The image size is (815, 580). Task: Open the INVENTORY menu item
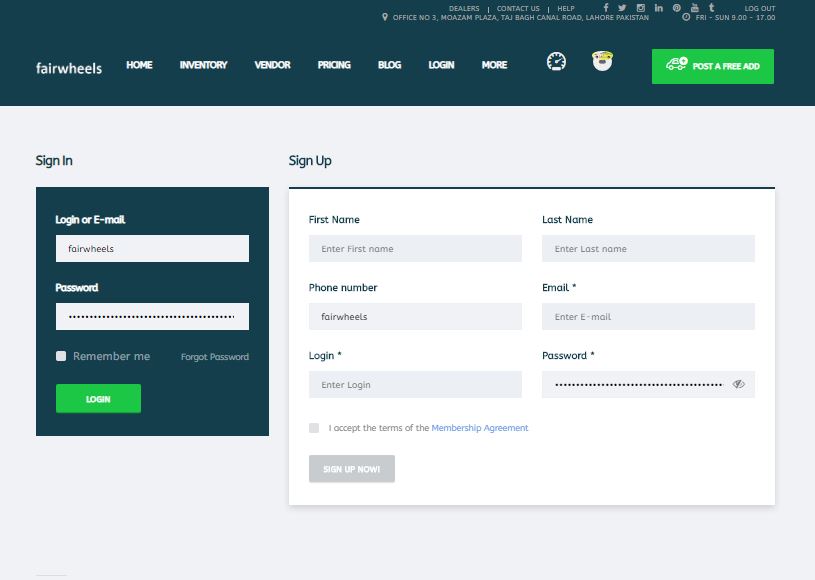203,65
